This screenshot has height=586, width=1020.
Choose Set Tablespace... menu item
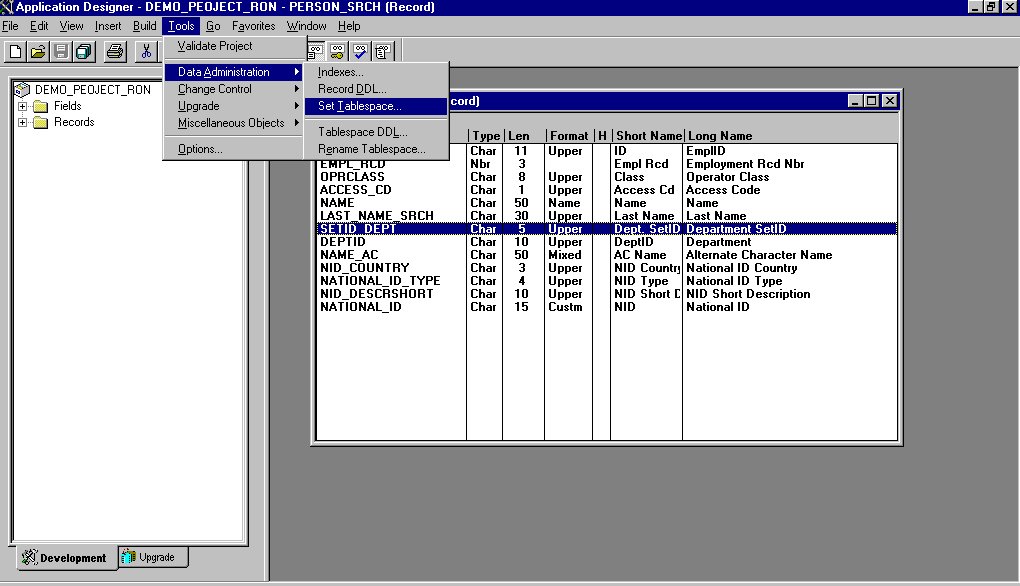[376, 106]
